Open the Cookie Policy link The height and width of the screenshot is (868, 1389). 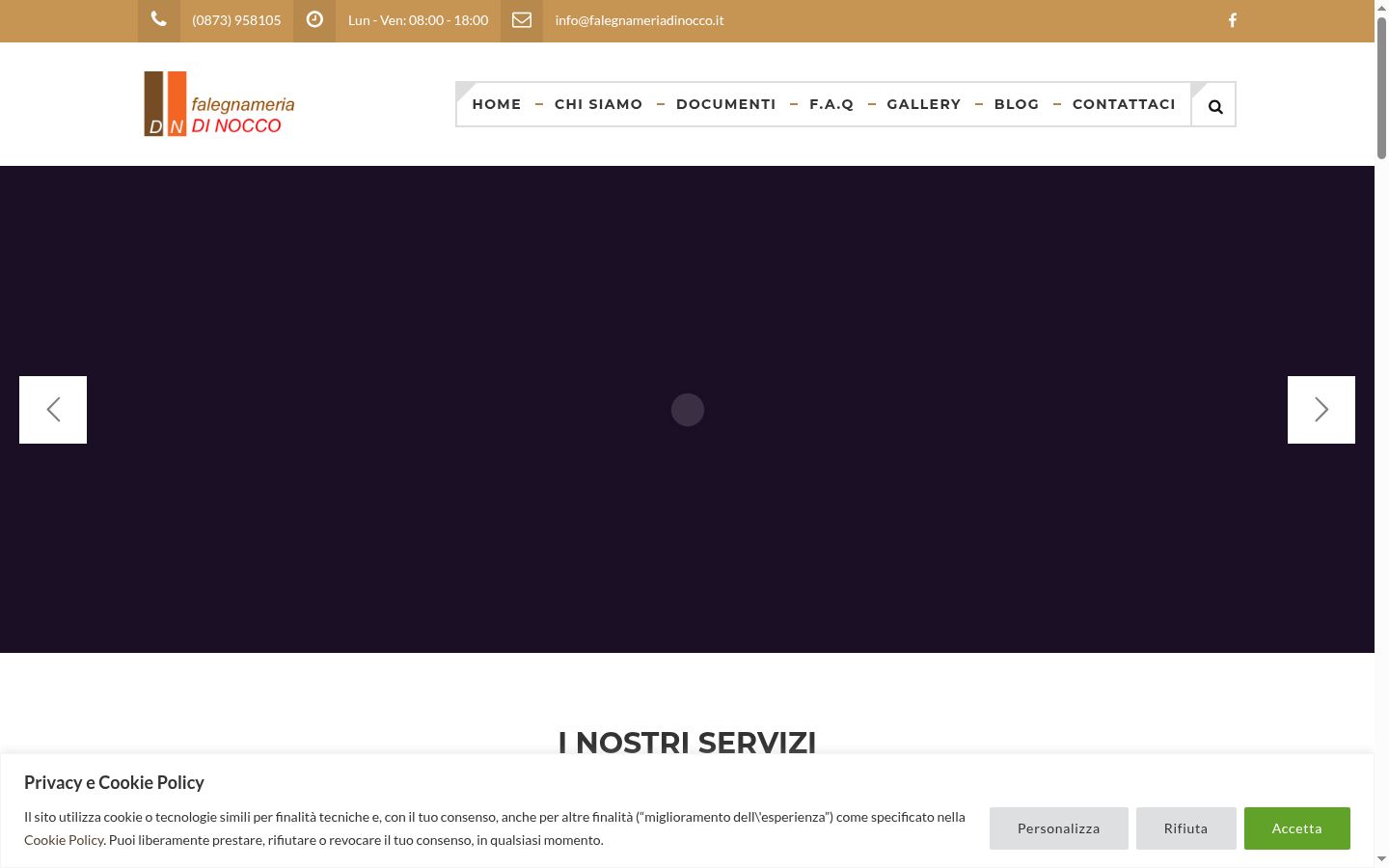click(x=64, y=840)
